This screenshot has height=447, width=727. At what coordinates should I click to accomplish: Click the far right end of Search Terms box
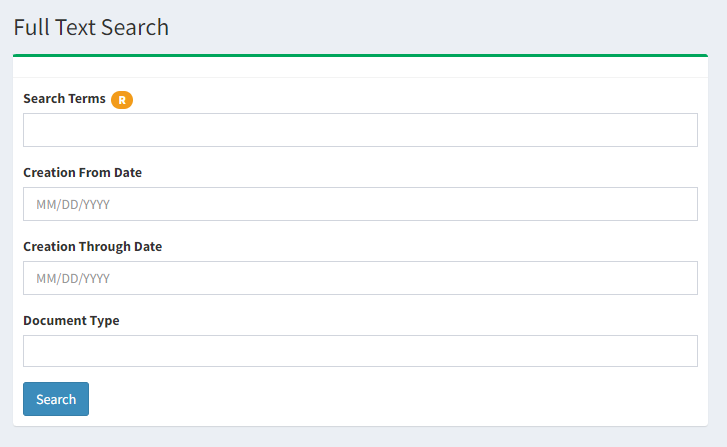686,130
